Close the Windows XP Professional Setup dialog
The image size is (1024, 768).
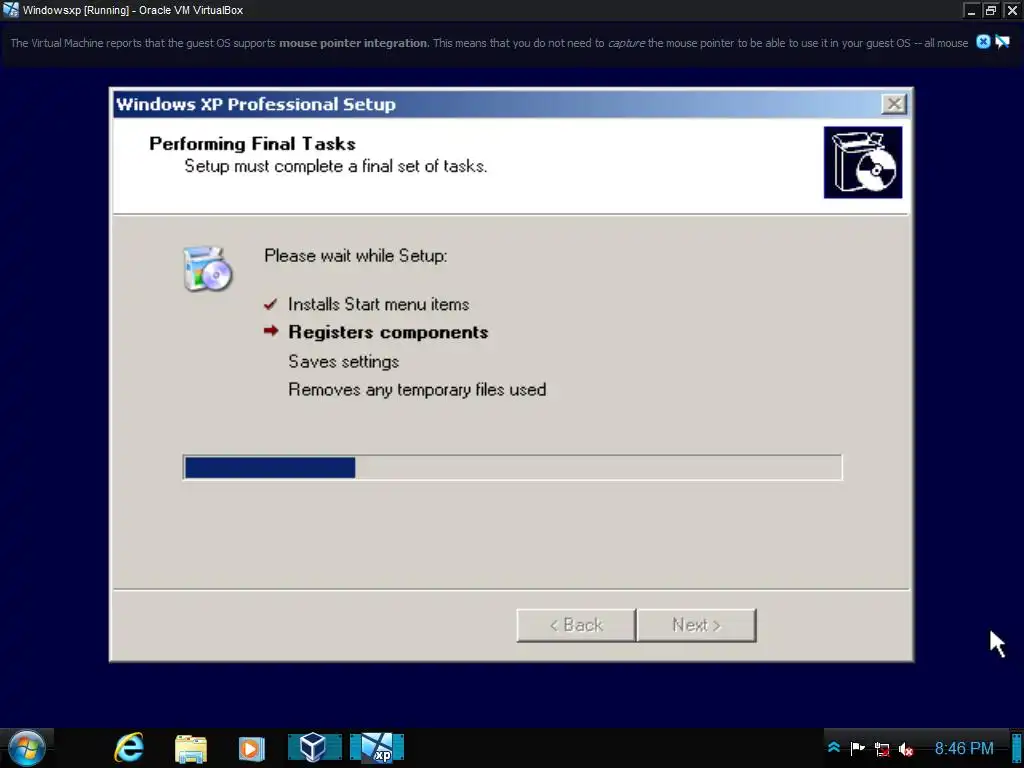click(893, 104)
